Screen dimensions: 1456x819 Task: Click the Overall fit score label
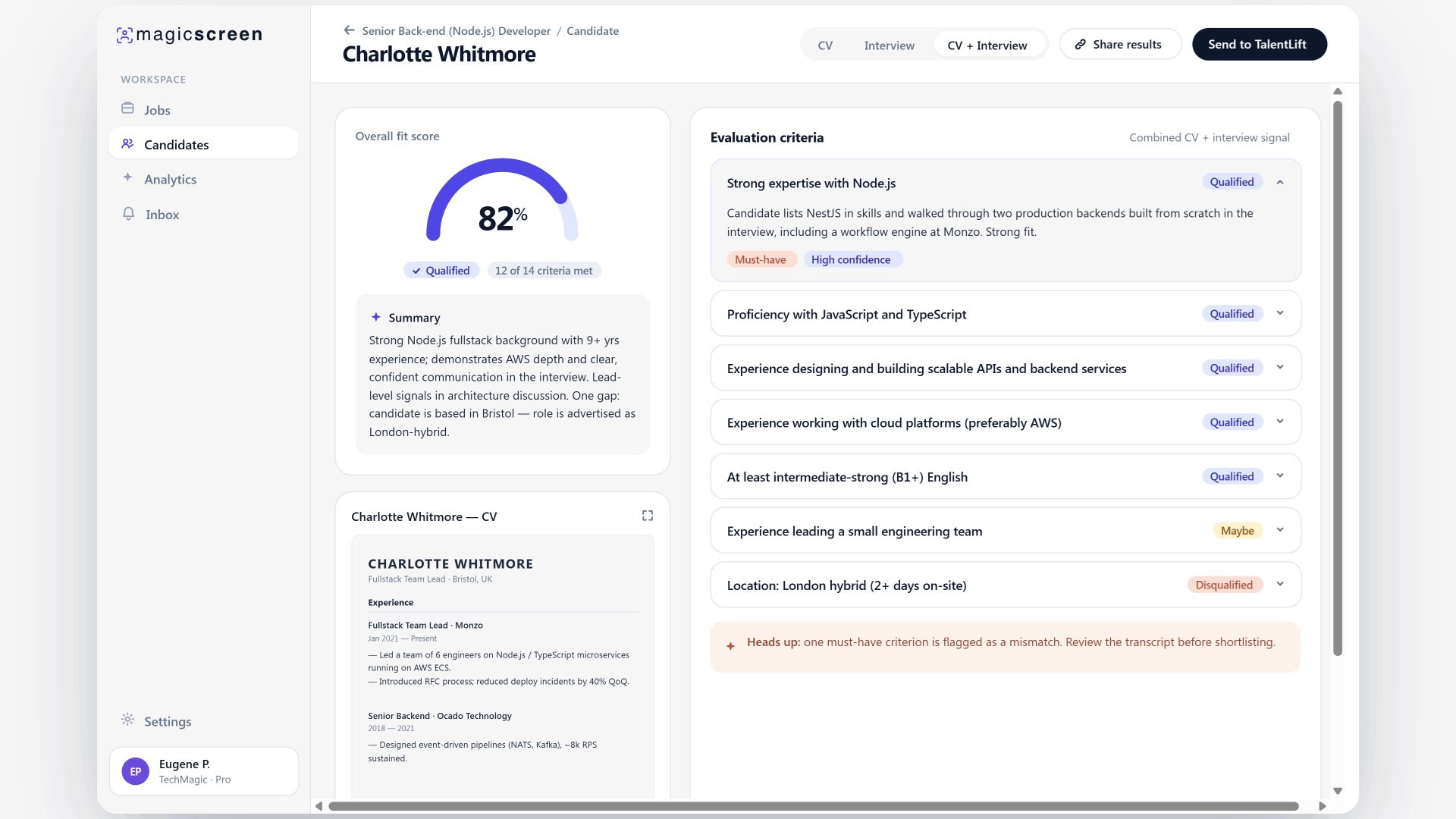click(x=397, y=136)
